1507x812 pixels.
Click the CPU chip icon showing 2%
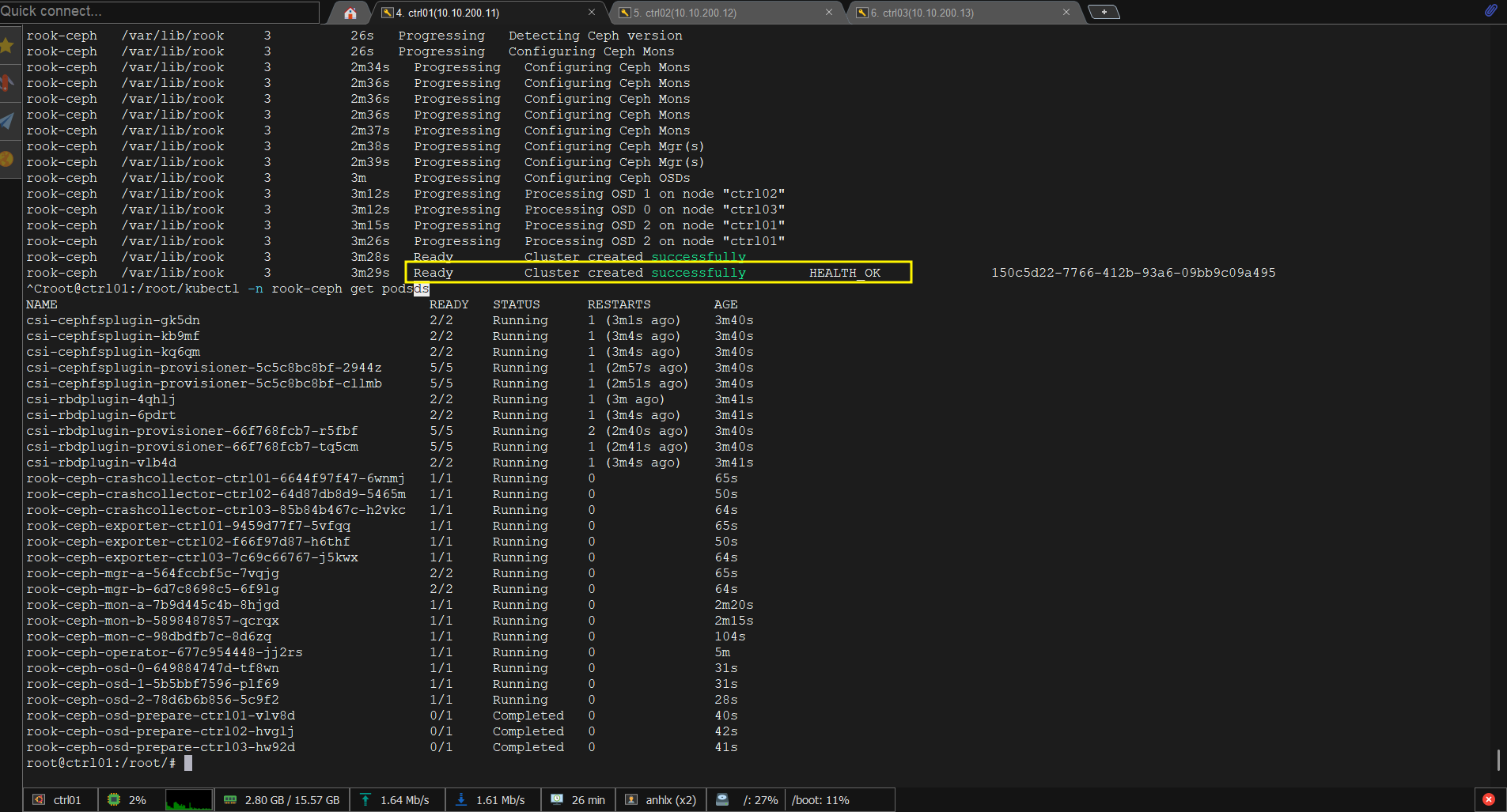[114, 800]
